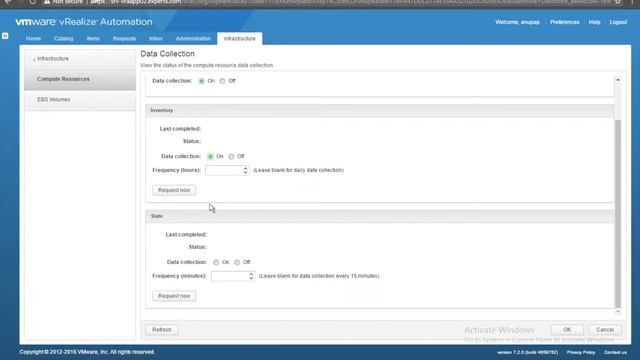Set Inventory data collection to On

[x=211, y=156]
